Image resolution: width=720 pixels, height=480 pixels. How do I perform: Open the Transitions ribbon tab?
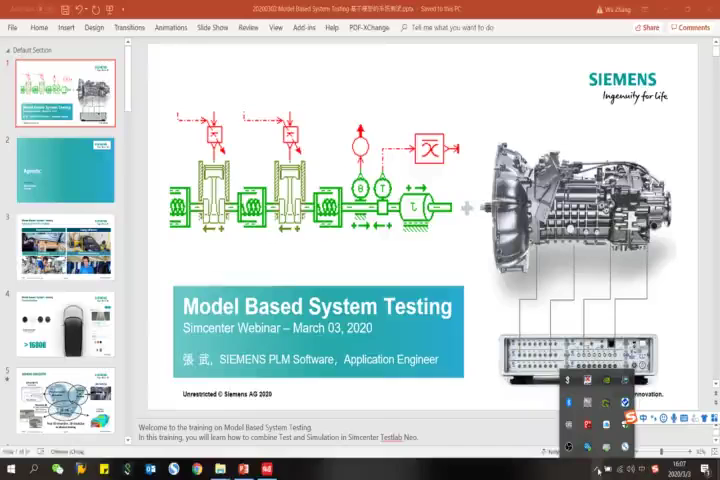129,28
